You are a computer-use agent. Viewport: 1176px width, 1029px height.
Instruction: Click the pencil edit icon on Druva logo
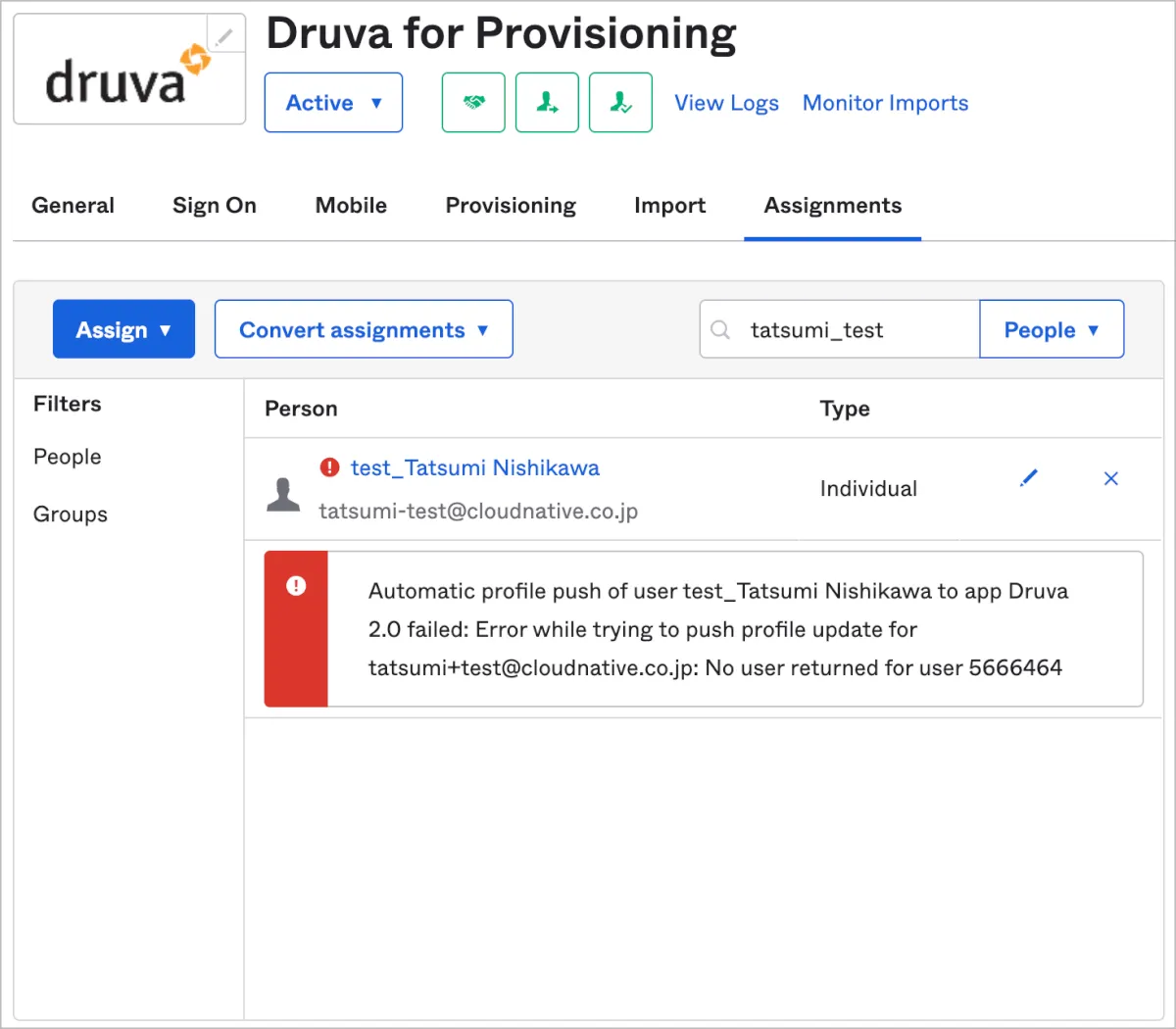pos(225,36)
